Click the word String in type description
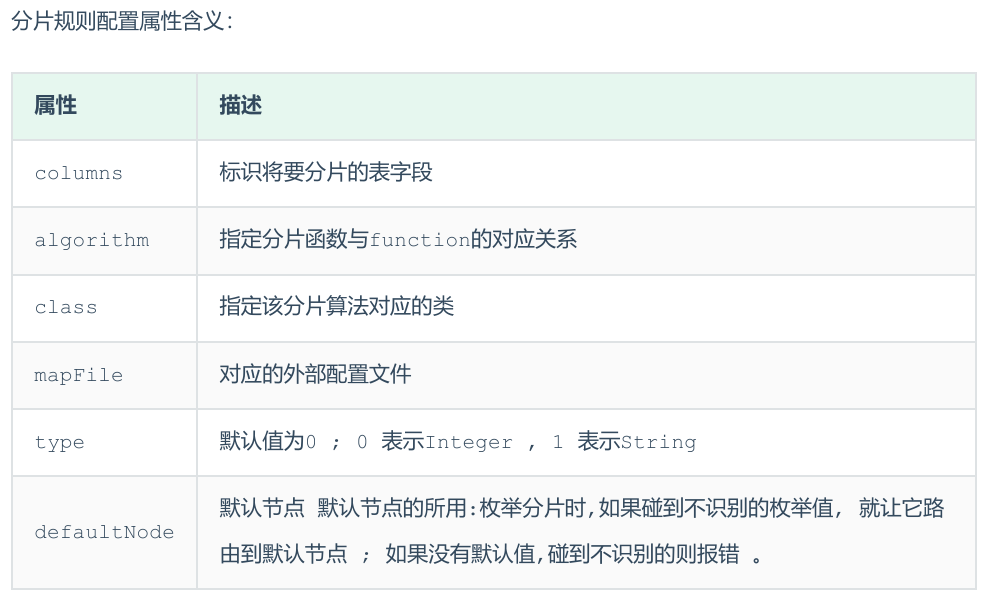Image resolution: width=999 pixels, height=614 pixels. [658, 442]
